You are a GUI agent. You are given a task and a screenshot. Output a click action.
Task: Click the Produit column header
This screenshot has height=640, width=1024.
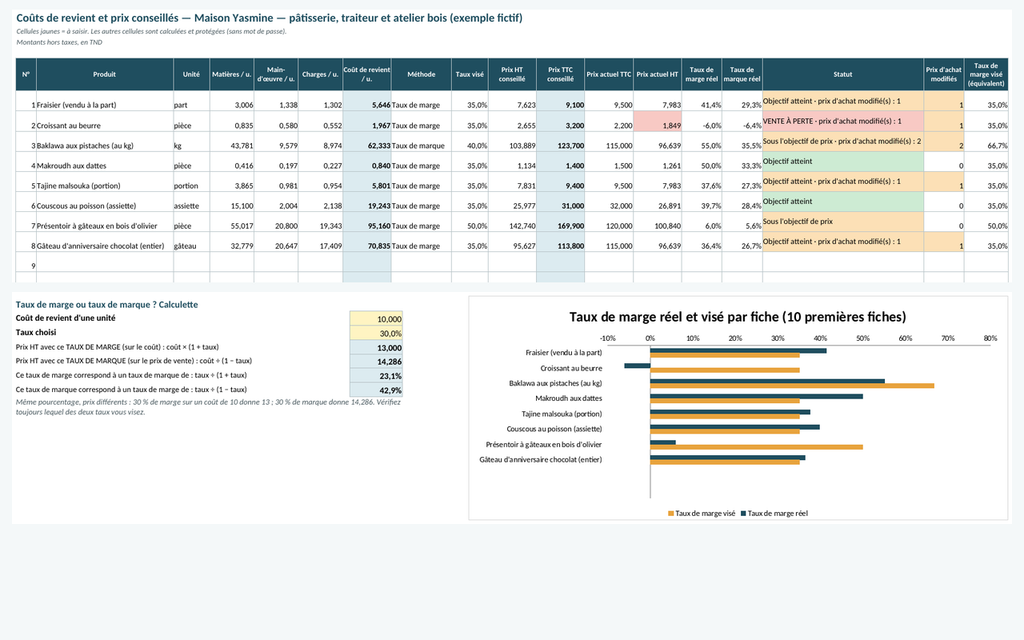click(x=104, y=74)
